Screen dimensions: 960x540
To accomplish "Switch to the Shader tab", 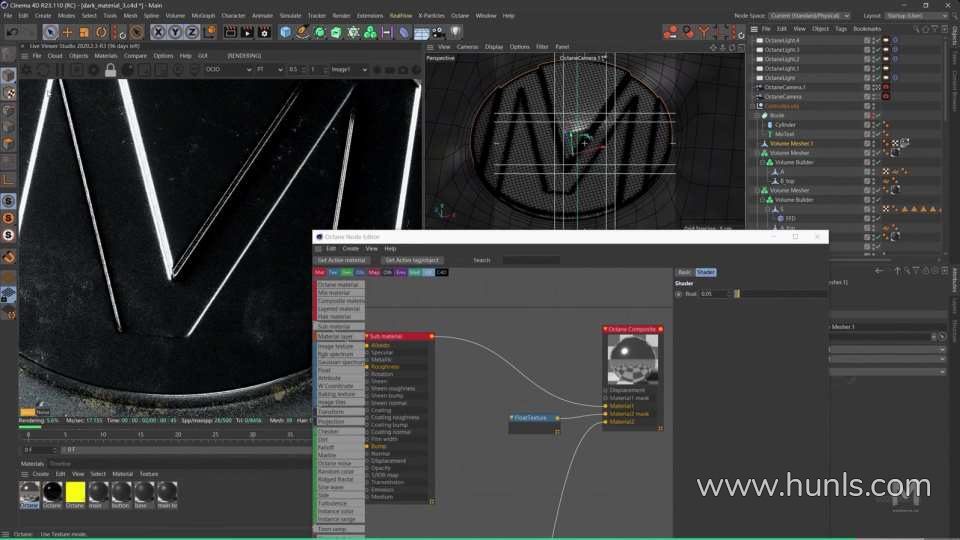I will (x=705, y=272).
